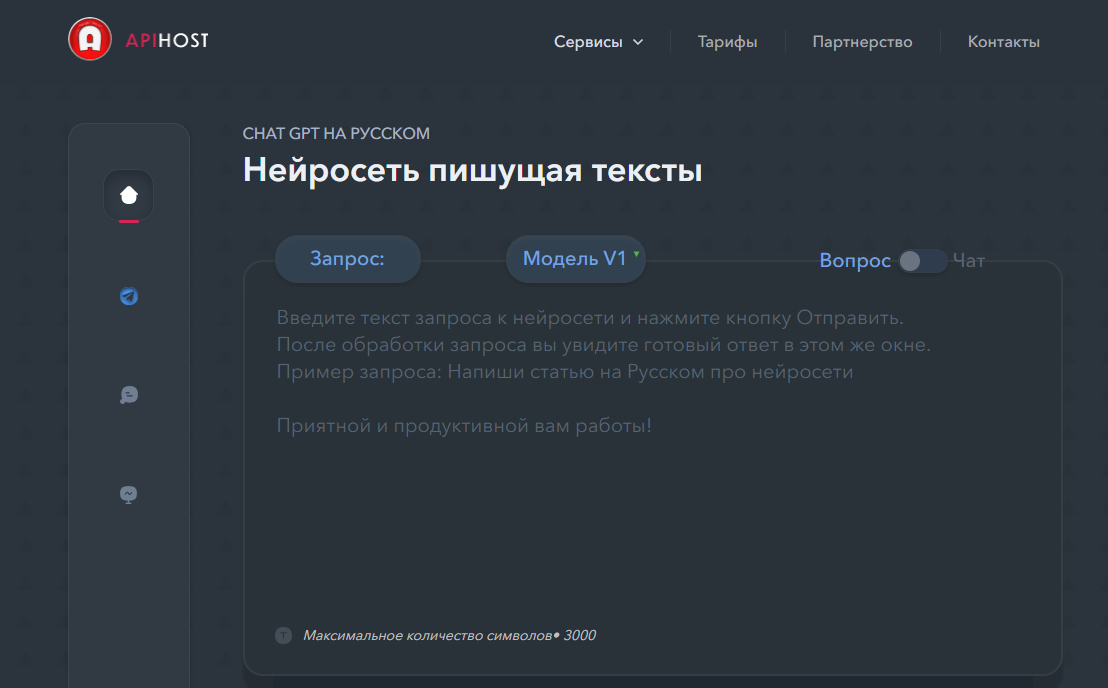
Task: Open the Home icon in sidebar
Action: click(x=128, y=195)
